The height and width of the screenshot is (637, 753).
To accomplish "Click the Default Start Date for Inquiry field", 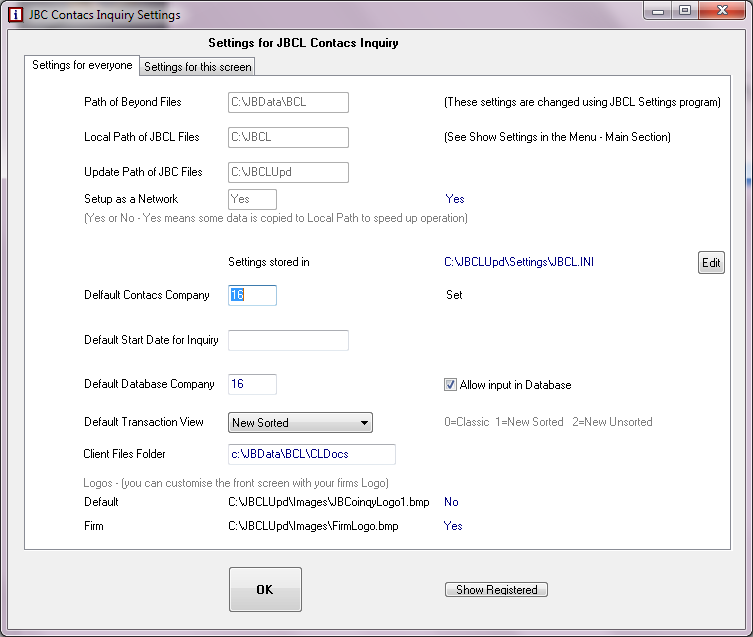I will pos(288,341).
